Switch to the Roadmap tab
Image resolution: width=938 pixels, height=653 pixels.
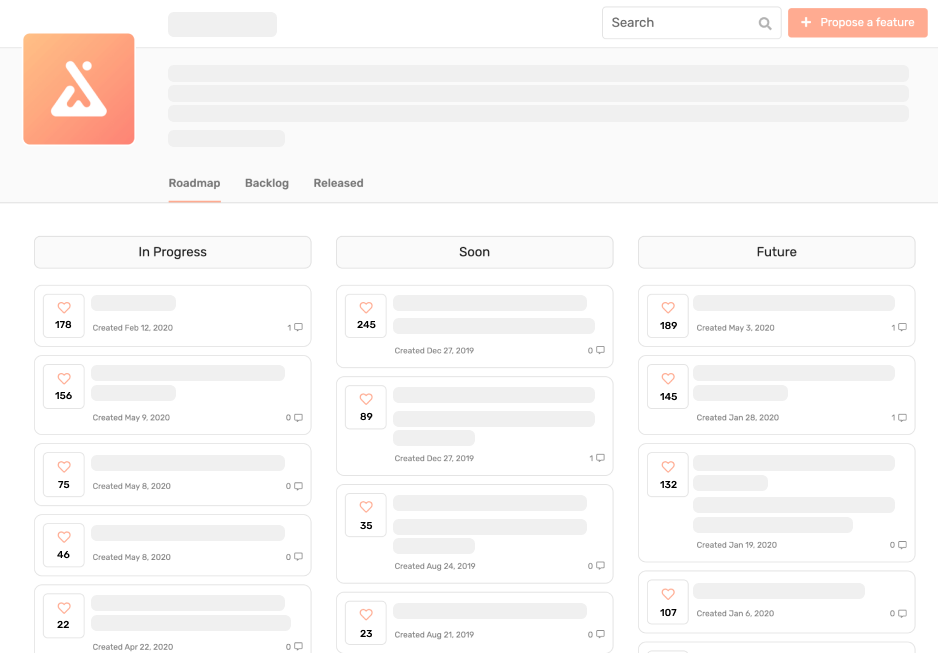pos(194,183)
